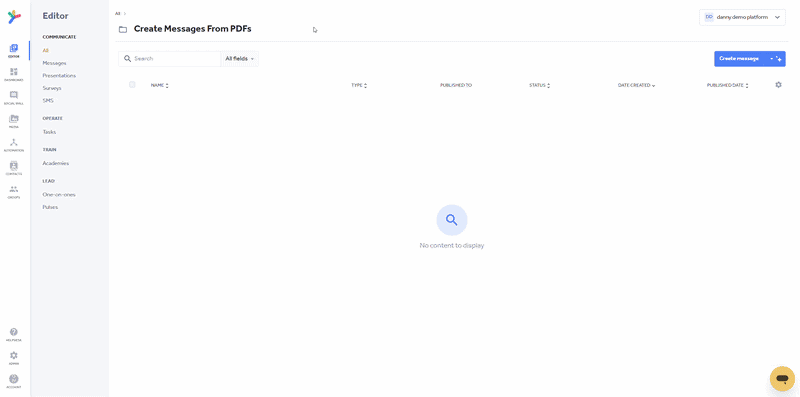
Task: Select Messages in the Editor sidebar
Action: (55, 63)
